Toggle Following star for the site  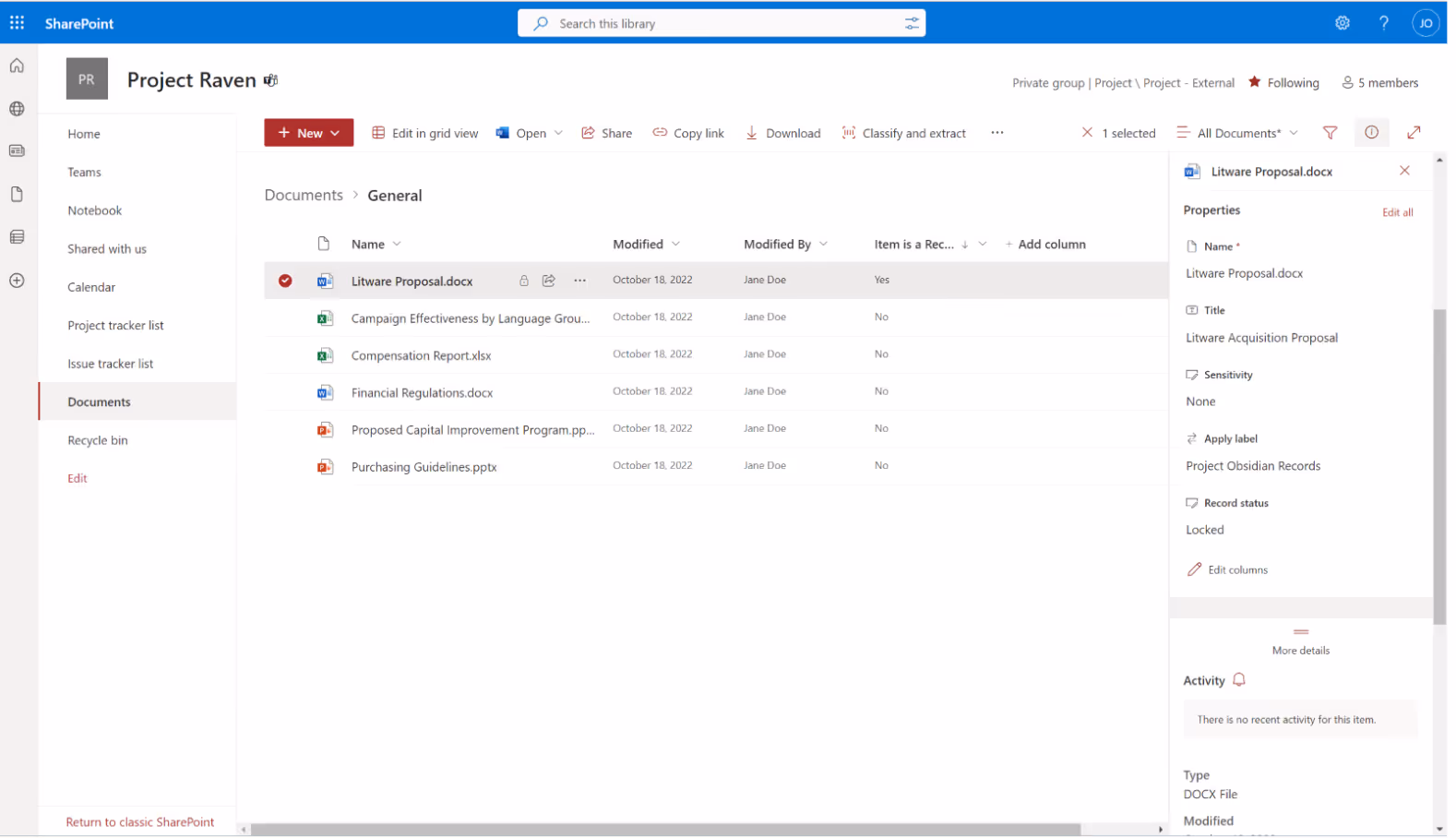[x=1254, y=82]
